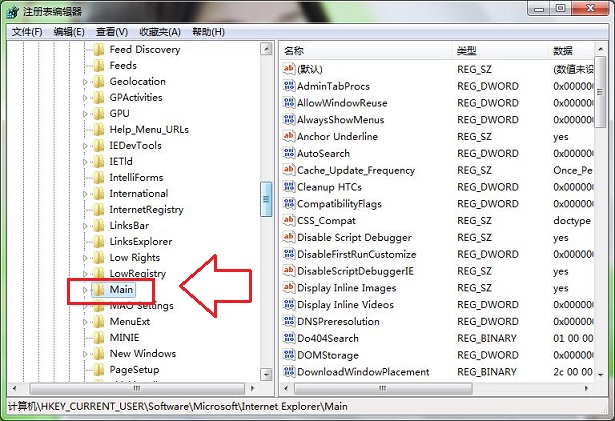The image size is (615, 421).
Task: Select the LowRegistry tree key
Action: coord(138,273)
